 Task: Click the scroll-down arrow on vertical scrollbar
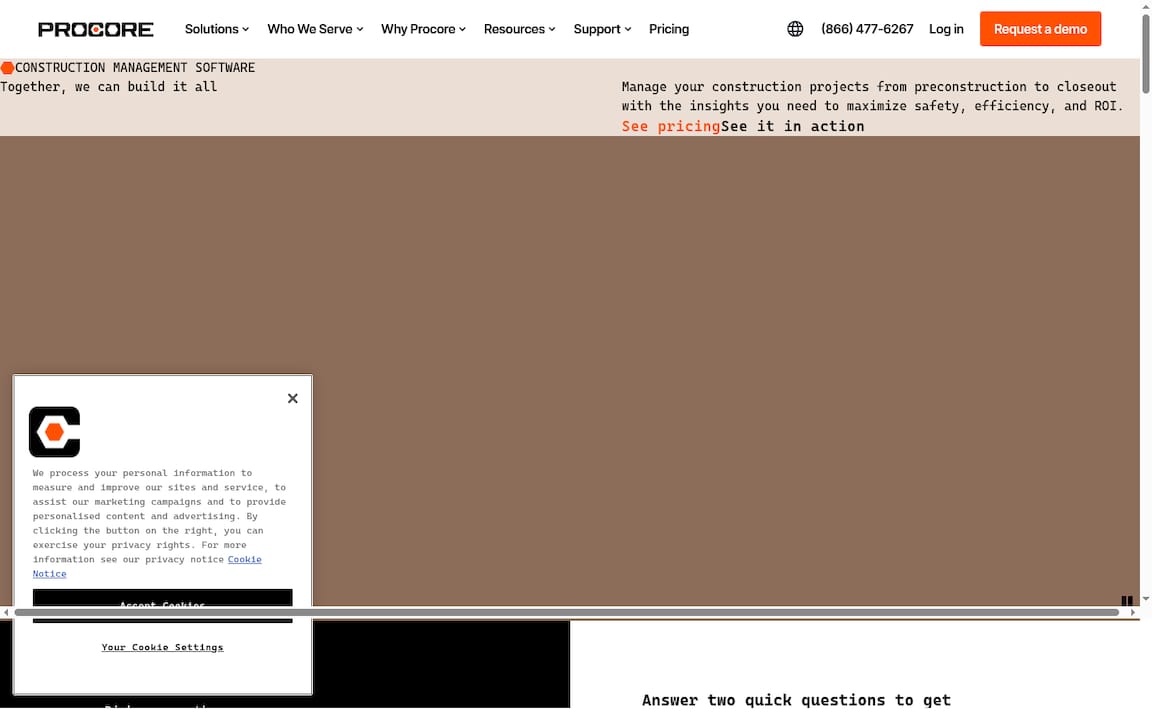coord(1145,599)
